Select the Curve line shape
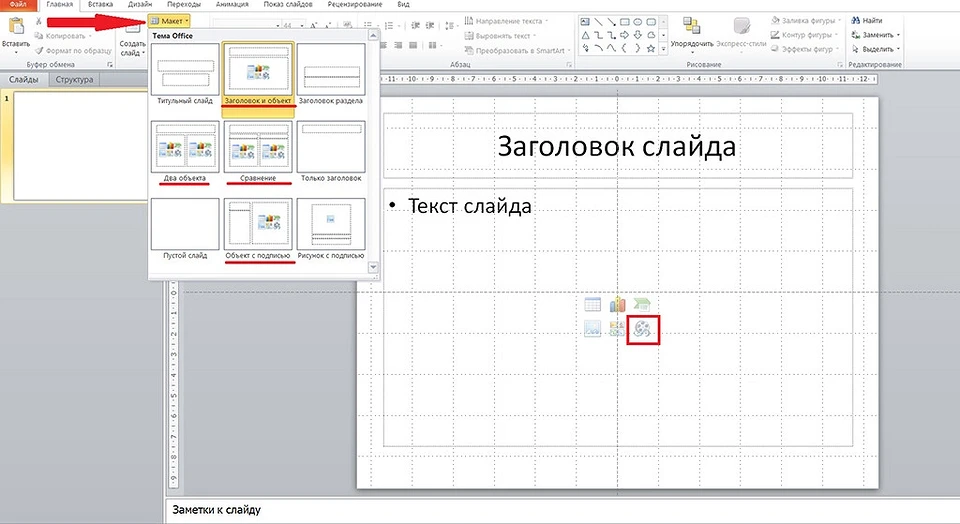This screenshot has height=524, width=960. 611,48
